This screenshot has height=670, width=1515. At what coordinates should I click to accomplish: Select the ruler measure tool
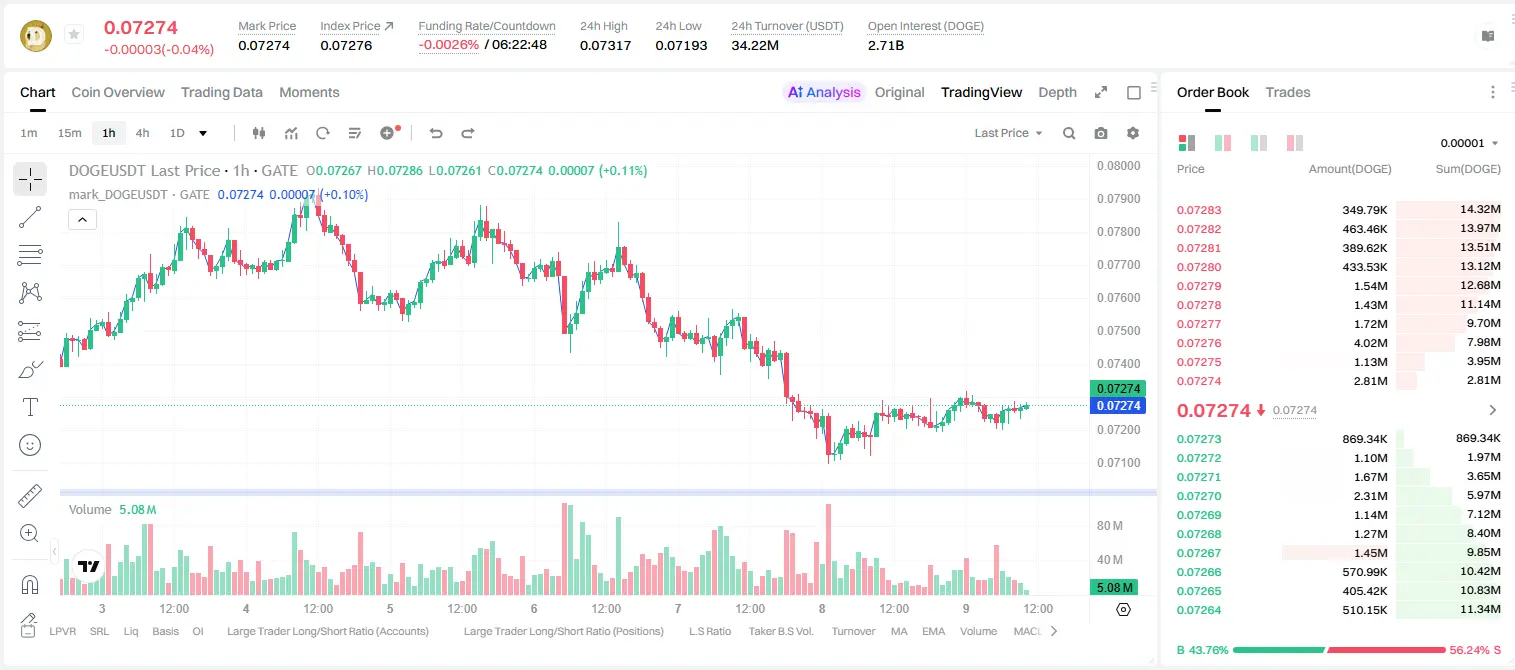point(30,497)
